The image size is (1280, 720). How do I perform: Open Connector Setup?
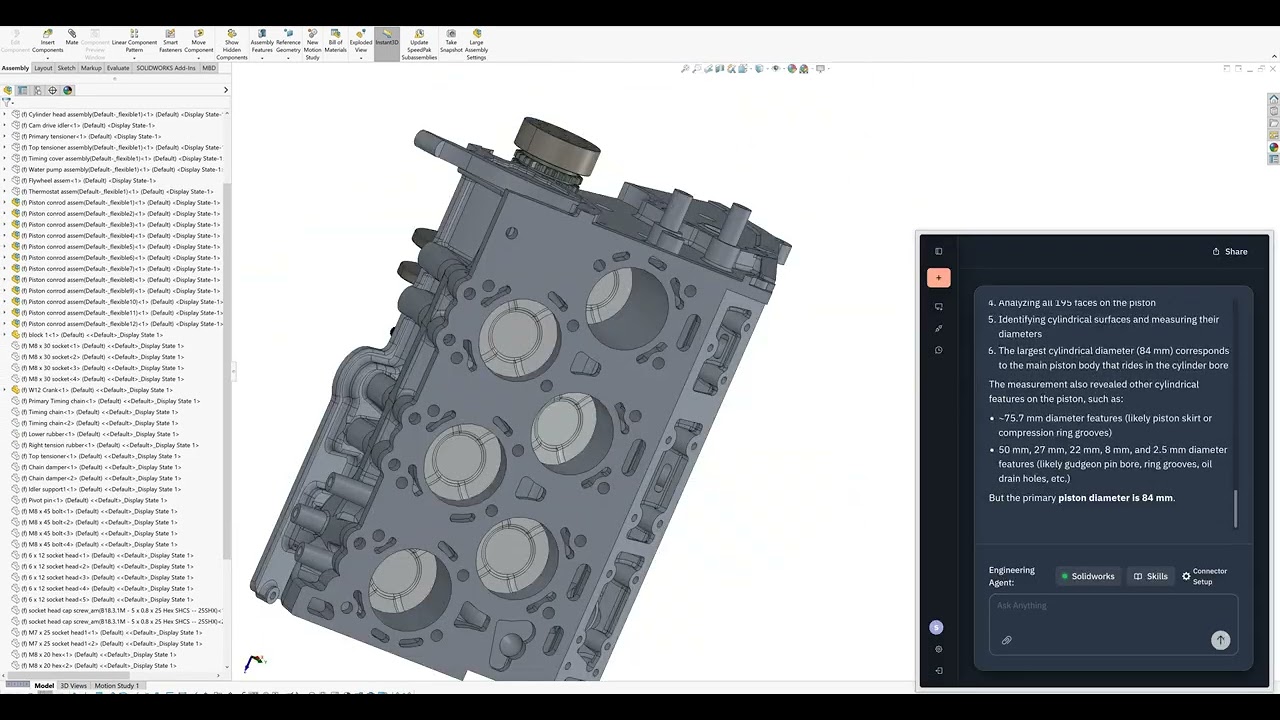pos(1205,576)
